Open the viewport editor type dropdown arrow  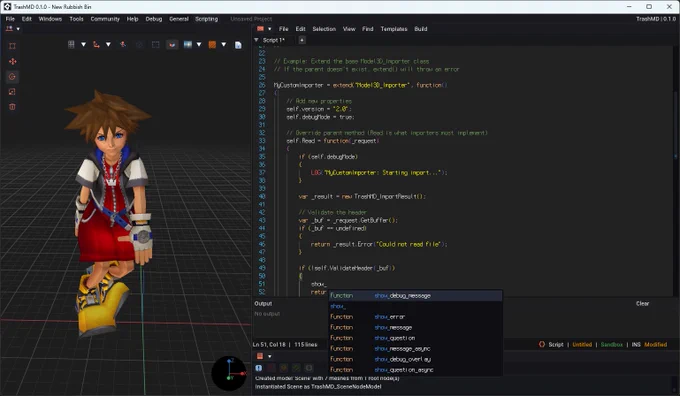(18, 29)
